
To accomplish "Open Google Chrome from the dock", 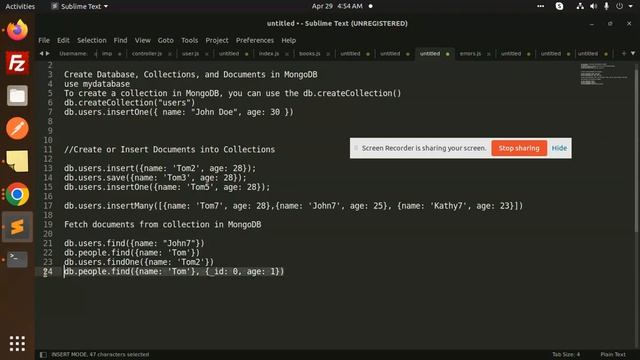I will point(17,194).
